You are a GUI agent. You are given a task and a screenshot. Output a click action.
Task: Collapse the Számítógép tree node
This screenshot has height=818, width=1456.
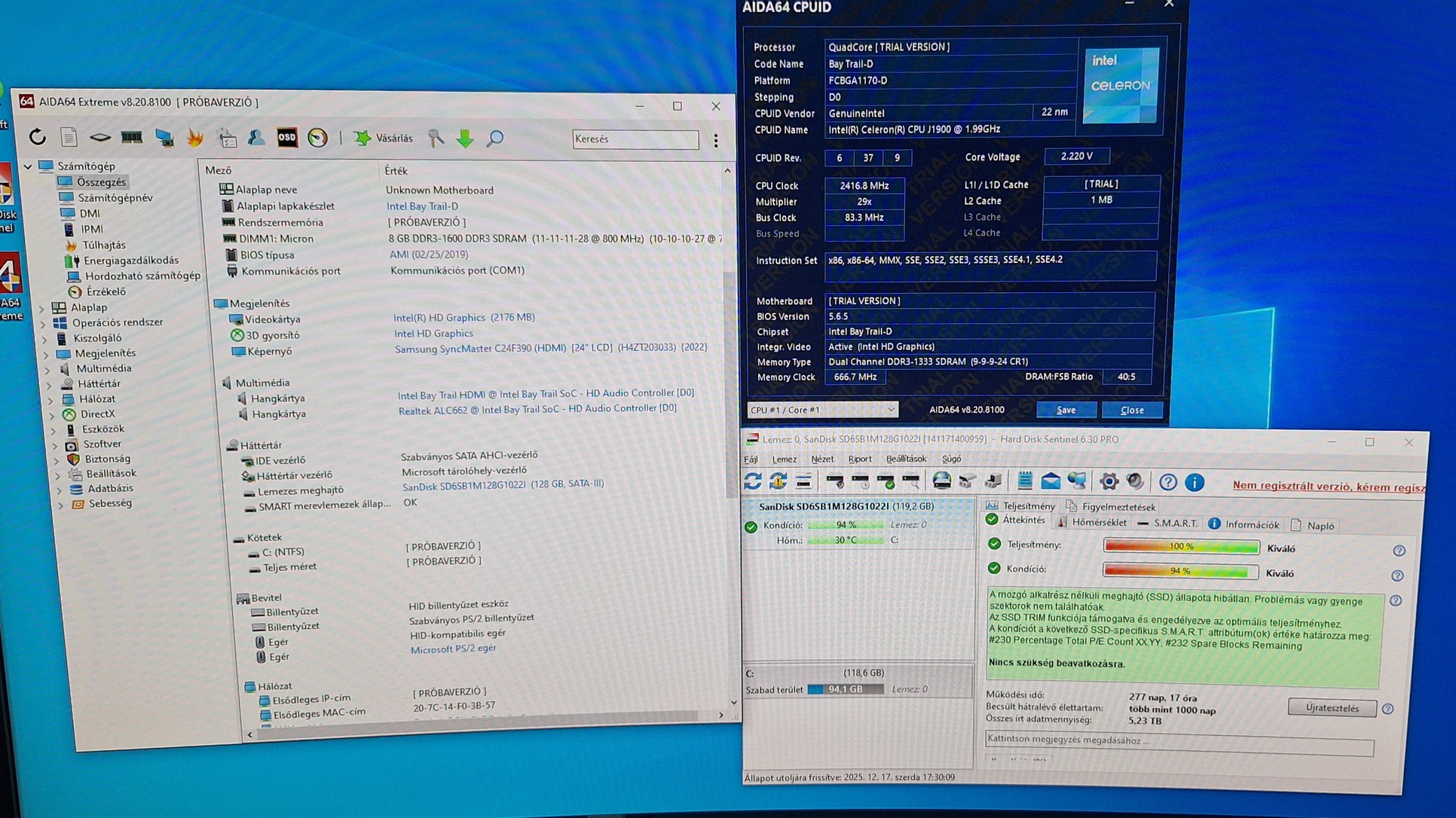[x=28, y=166]
